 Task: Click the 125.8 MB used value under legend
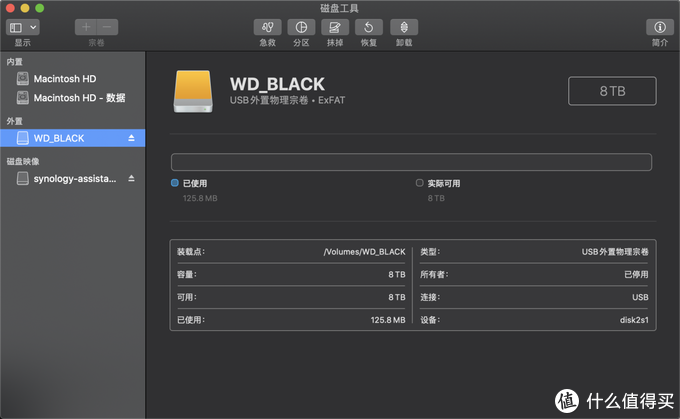(200, 198)
